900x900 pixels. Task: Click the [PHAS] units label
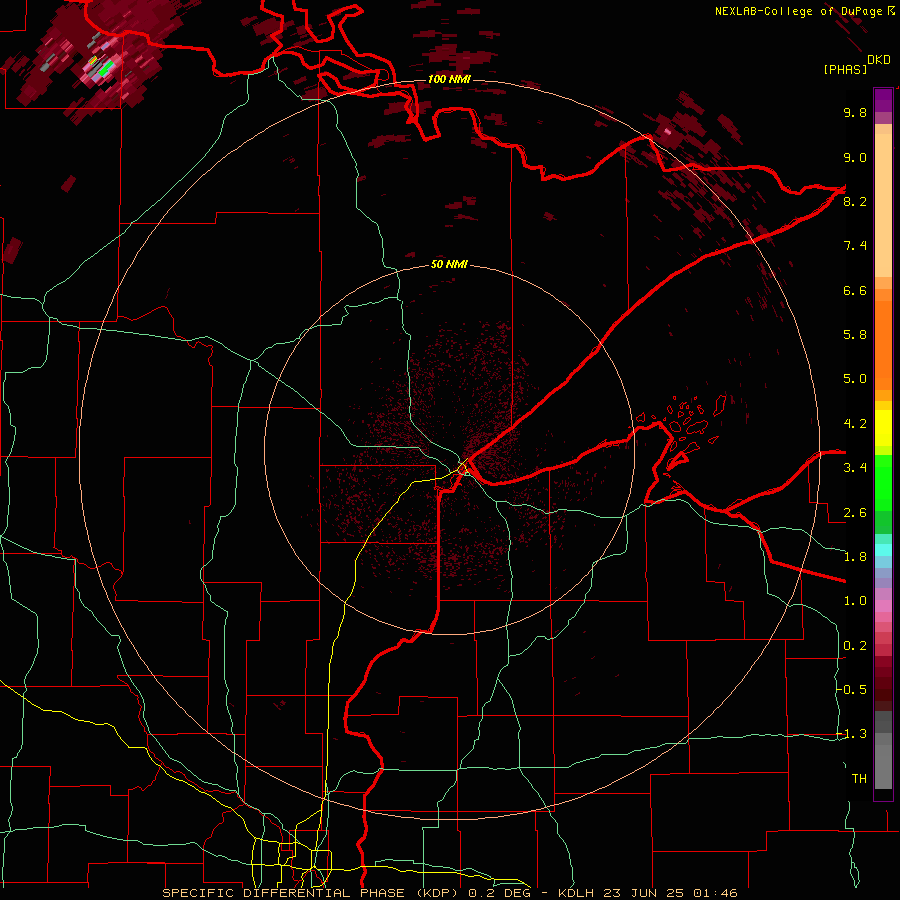click(x=845, y=69)
